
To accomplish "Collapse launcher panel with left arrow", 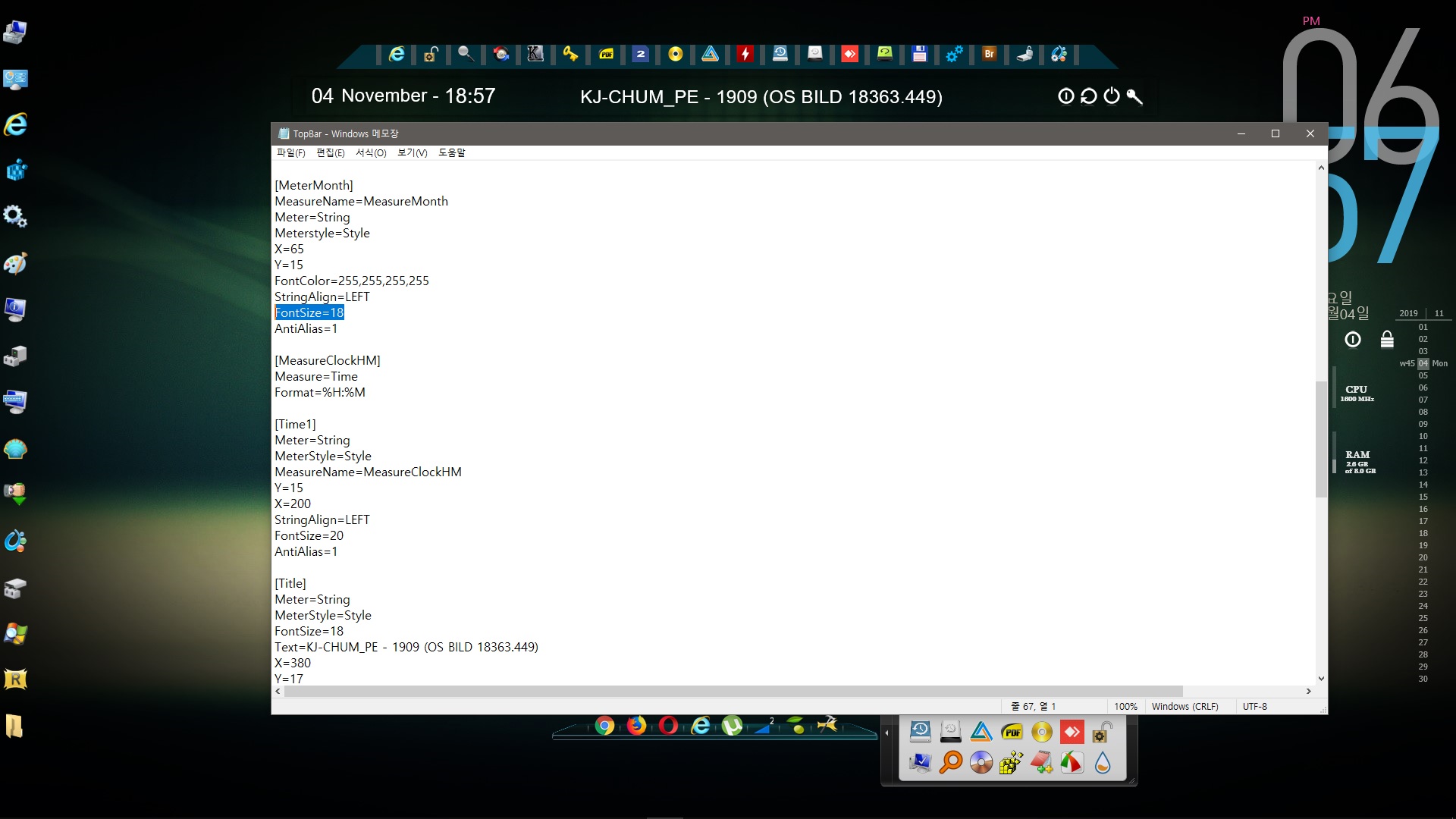I will point(886,733).
